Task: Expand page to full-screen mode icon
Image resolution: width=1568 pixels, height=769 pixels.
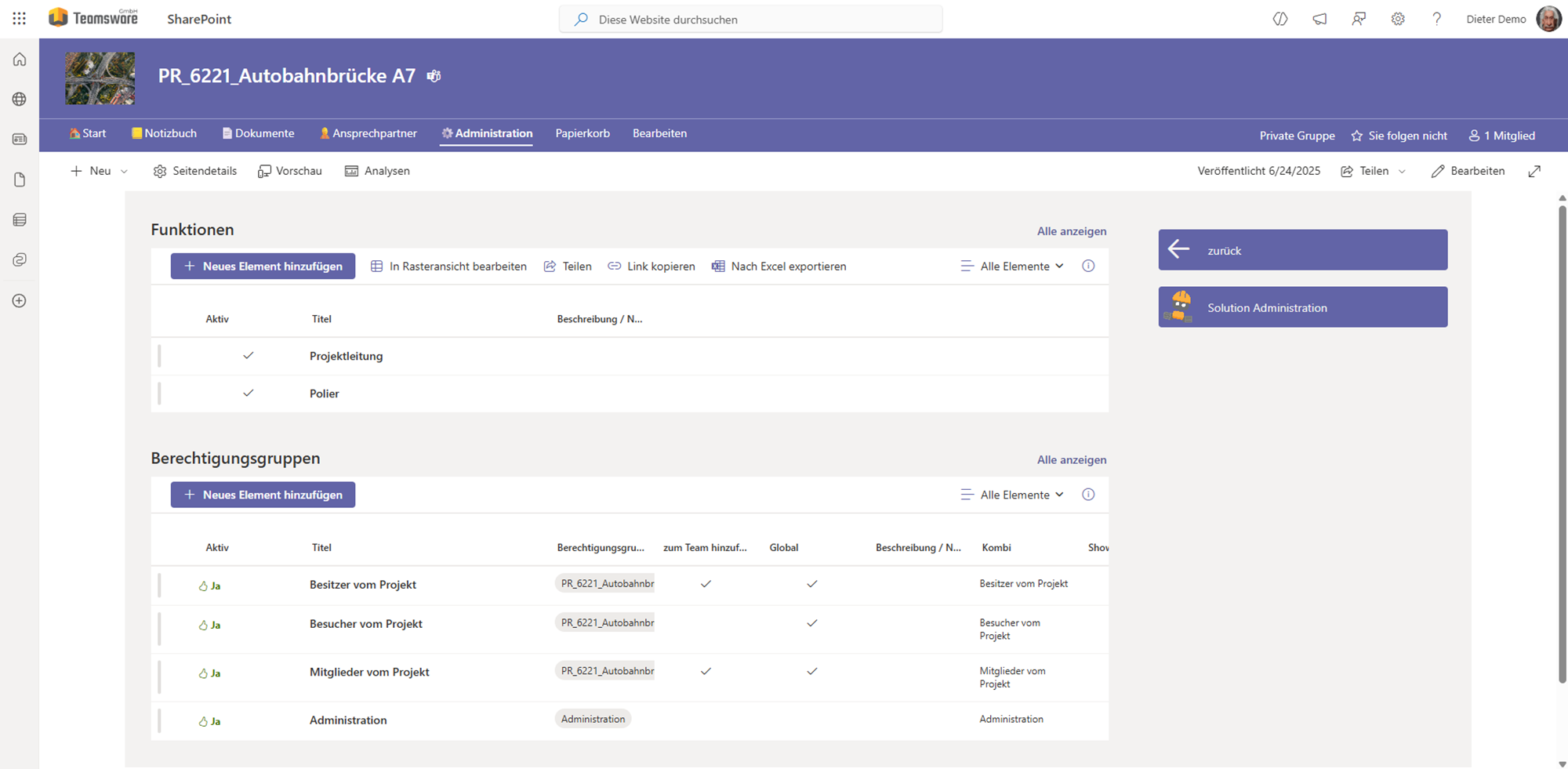Action: (1534, 171)
